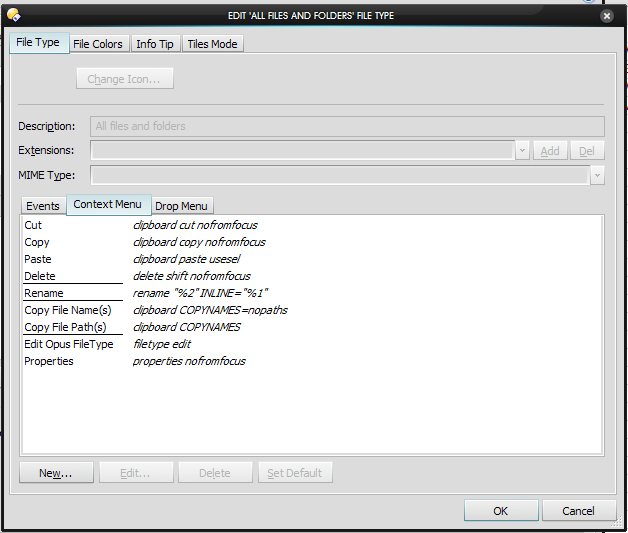Select the Rename command row
Image resolution: width=628 pixels, height=533 pixels.
pyautogui.click(x=44, y=293)
